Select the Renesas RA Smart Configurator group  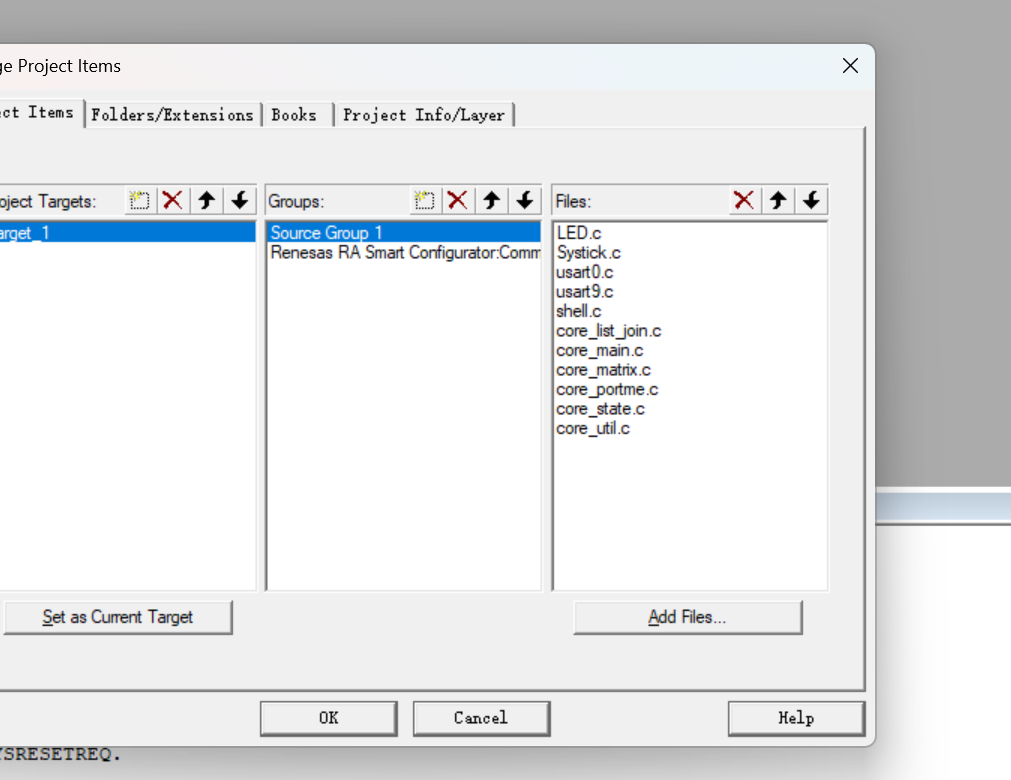tap(404, 252)
